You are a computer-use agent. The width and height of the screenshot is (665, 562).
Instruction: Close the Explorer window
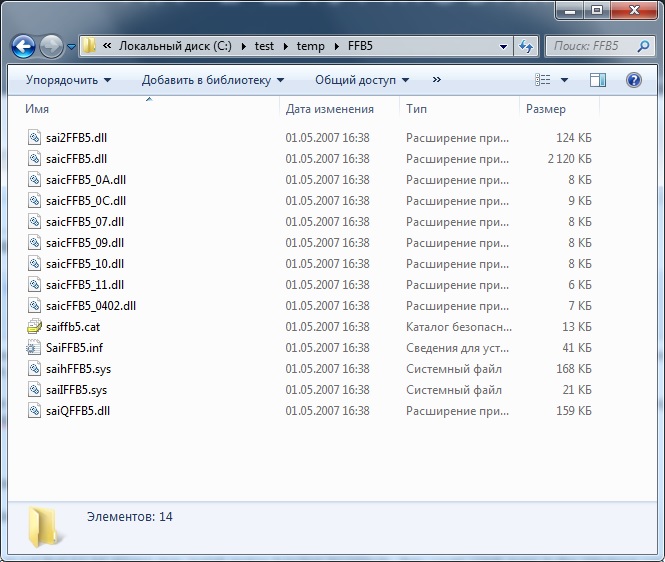634,10
